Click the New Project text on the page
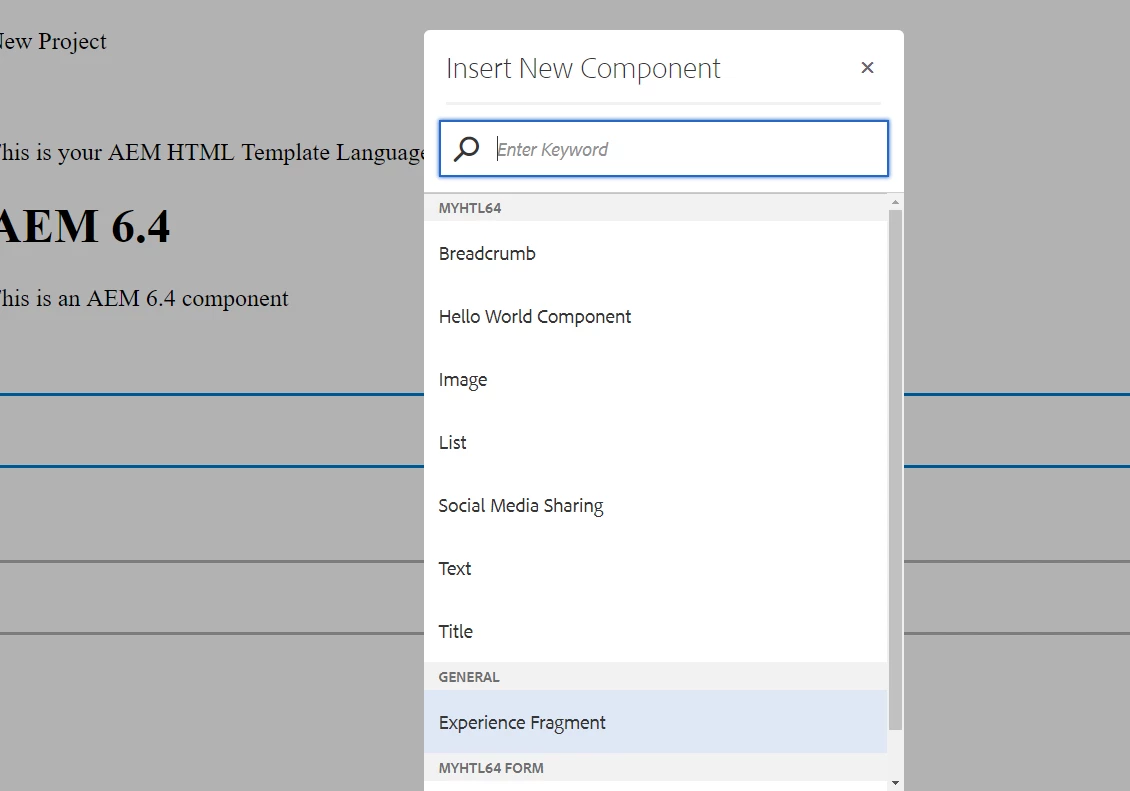This screenshot has width=1130, height=791. click(53, 42)
